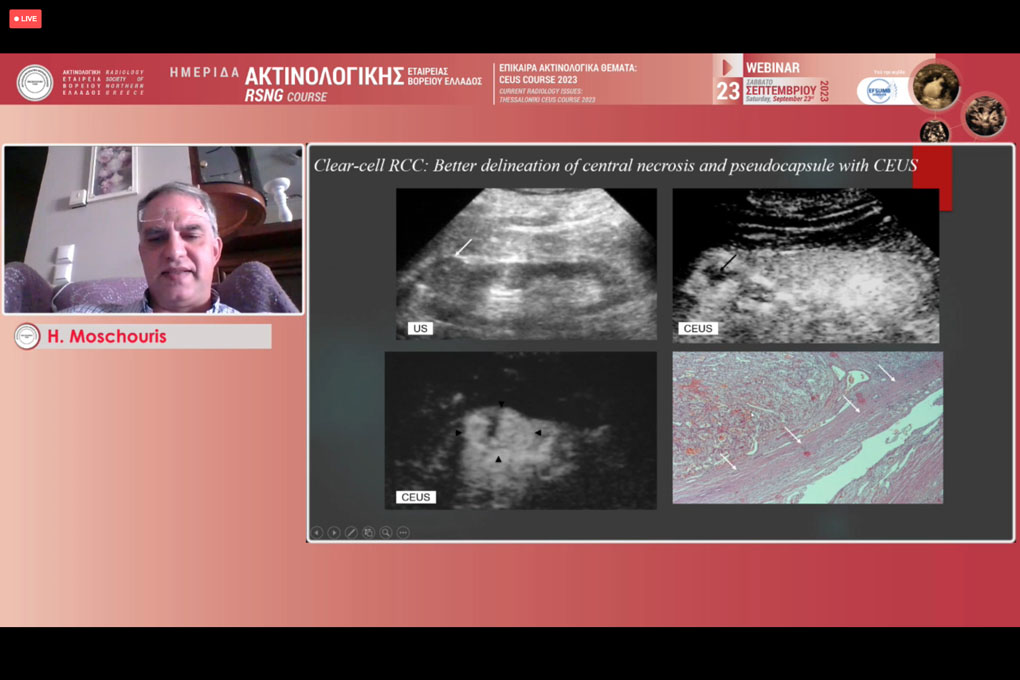
Task: Advance to next slide using the forward arrow
Action: [x=334, y=533]
